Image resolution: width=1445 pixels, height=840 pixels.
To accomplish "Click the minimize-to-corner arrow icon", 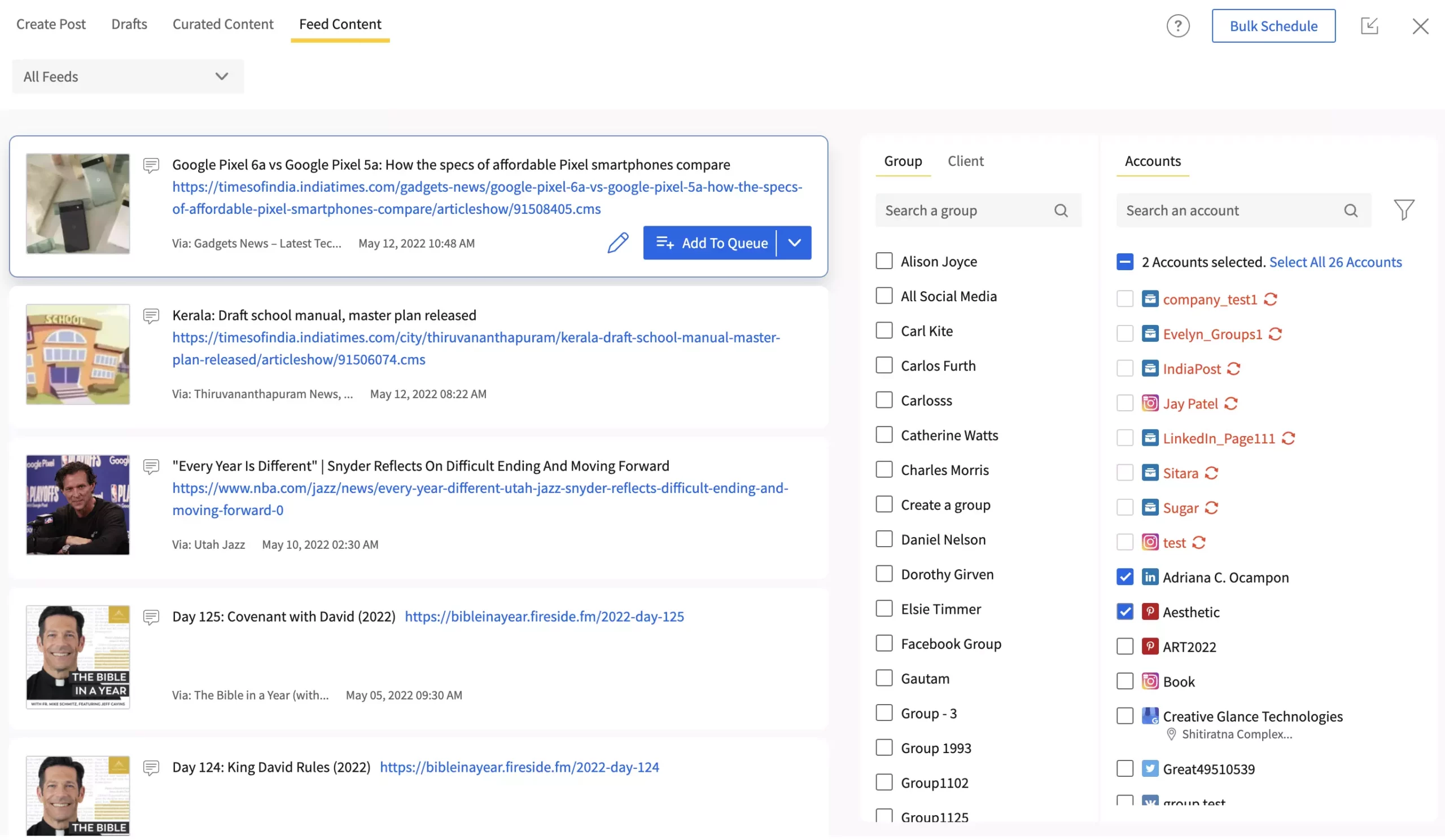I will 1369,26.
